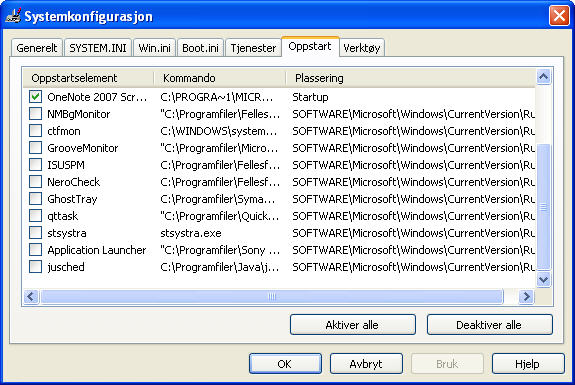The width and height of the screenshot is (575, 385).
Task: Open help with the Hjelp button
Action: coord(528,364)
